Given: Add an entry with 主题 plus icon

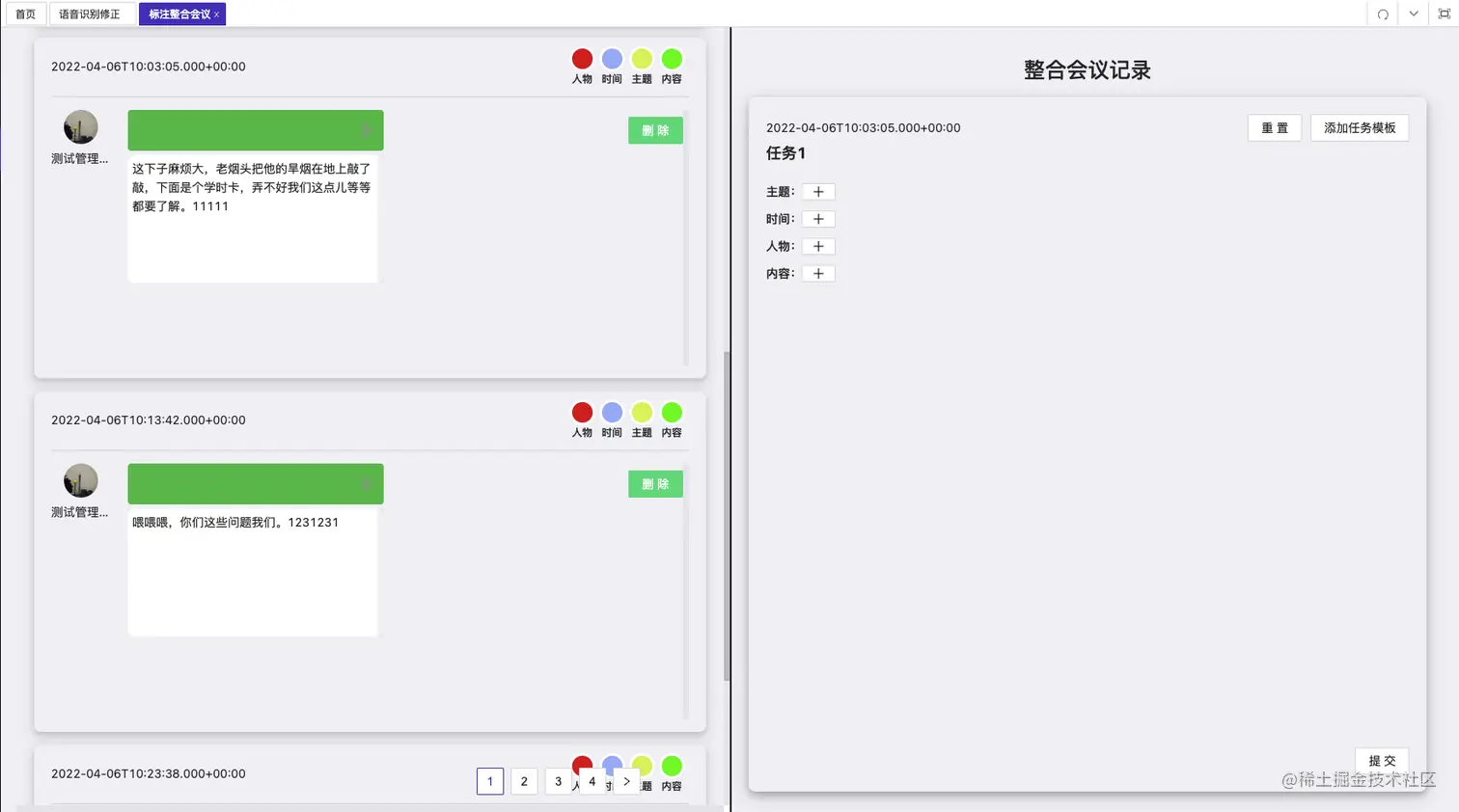Looking at the screenshot, I should pyautogui.click(x=818, y=192).
